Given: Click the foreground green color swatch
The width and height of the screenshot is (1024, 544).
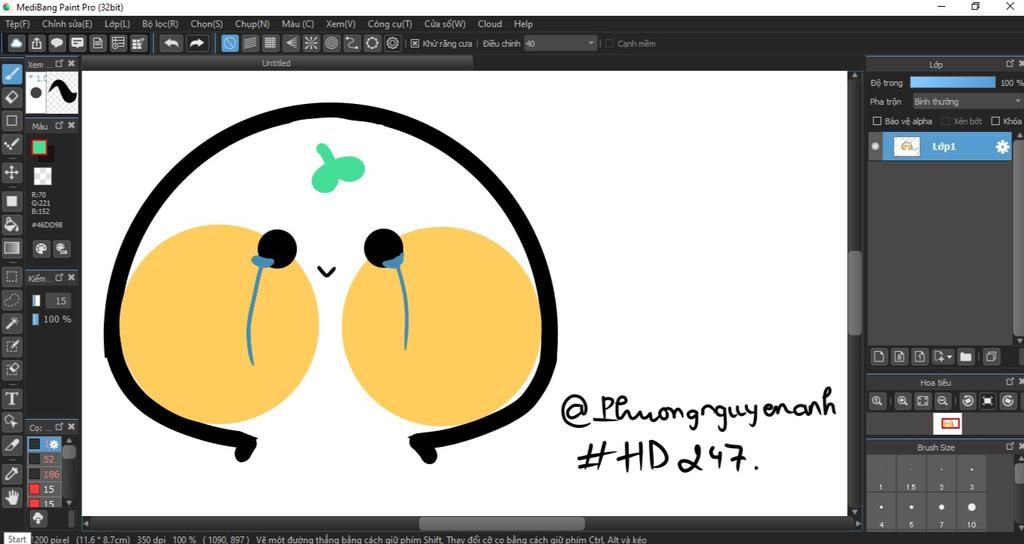Looking at the screenshot, I should coord(39,148).
